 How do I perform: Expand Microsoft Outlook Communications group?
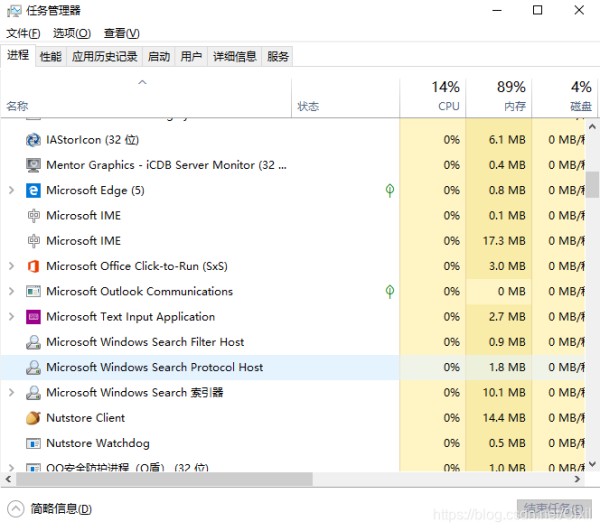(x=11, y=291)
